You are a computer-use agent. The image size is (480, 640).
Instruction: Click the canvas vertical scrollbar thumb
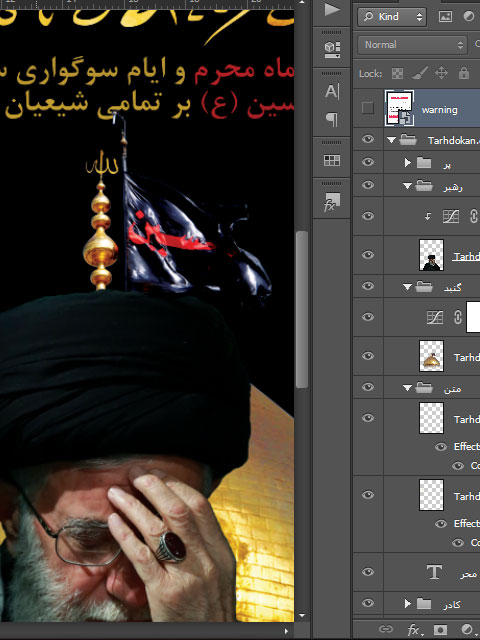302,309
